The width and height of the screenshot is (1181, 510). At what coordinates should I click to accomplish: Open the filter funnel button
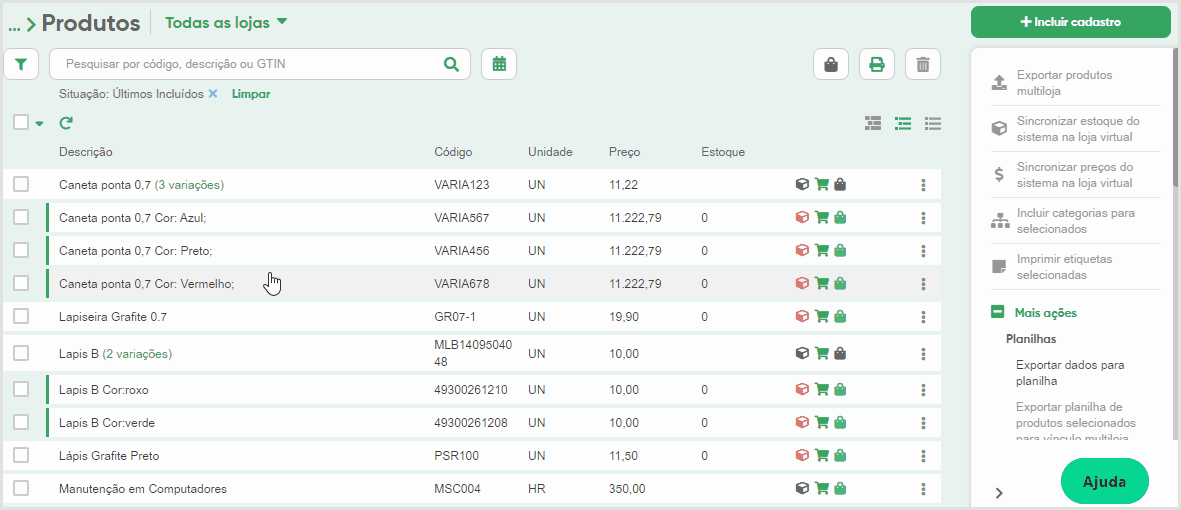point(21,65)
